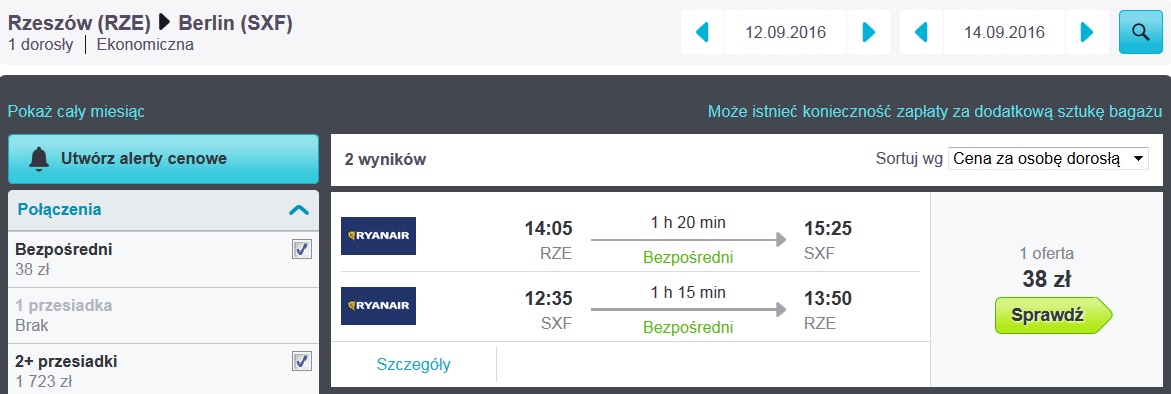
Task: Click the departure date field 12.09.2016
Action: pos(786,32)
